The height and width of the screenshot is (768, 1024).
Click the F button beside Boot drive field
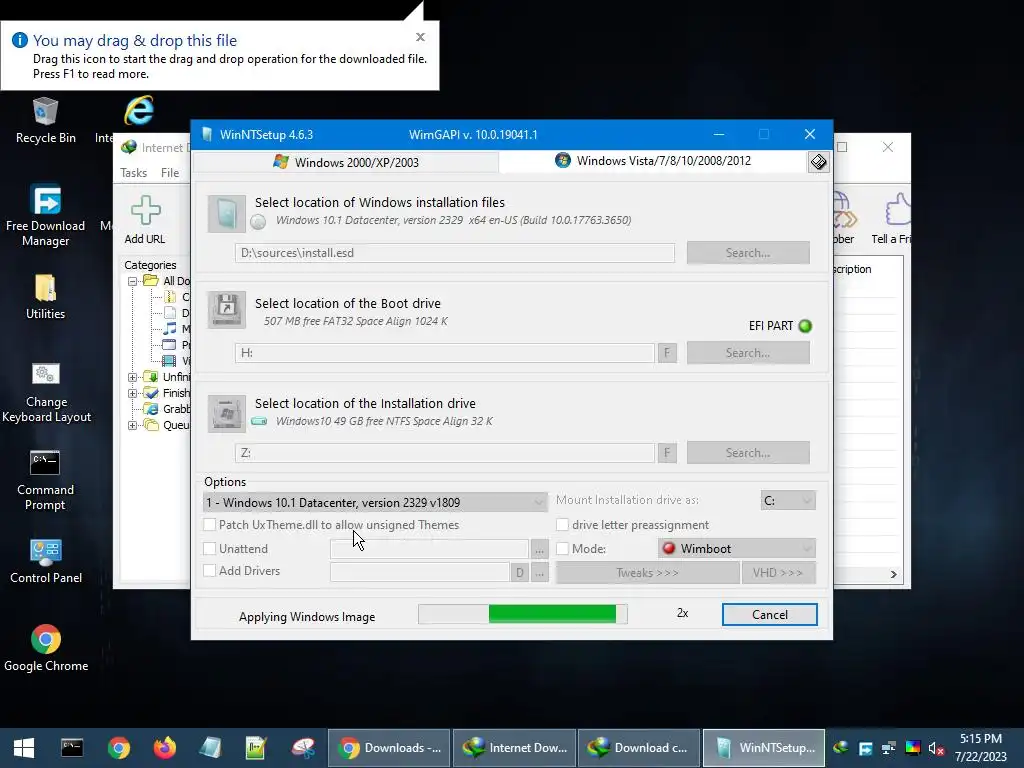pos(667,353)
